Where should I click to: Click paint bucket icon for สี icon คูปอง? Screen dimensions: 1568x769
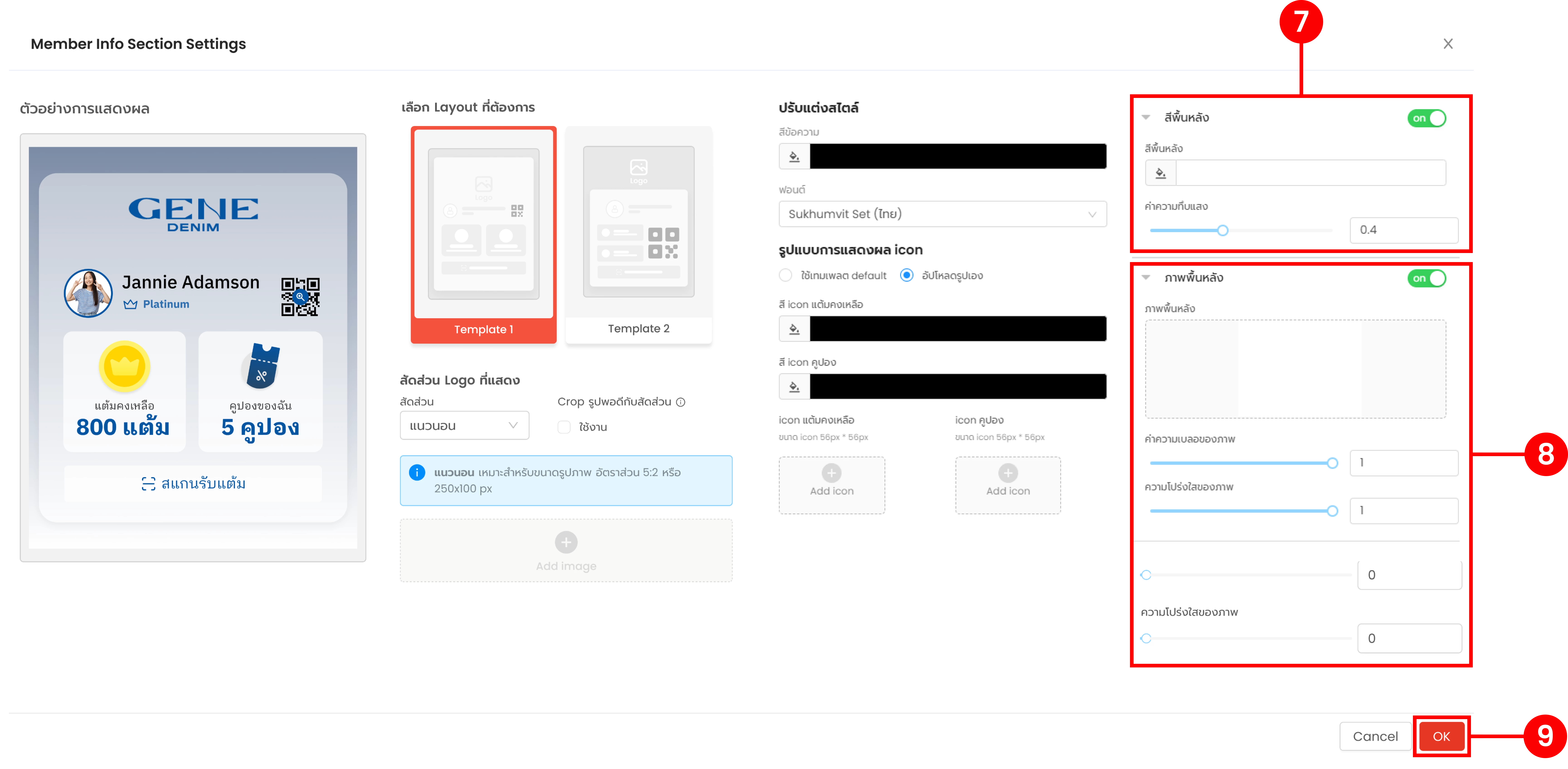click(794, 387)
